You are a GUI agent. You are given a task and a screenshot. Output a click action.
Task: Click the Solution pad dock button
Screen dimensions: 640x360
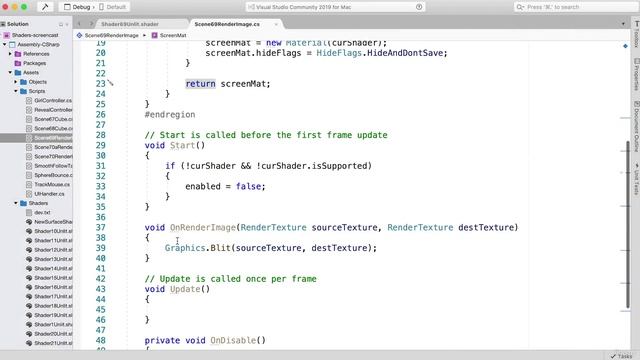[x=61, y=24]
